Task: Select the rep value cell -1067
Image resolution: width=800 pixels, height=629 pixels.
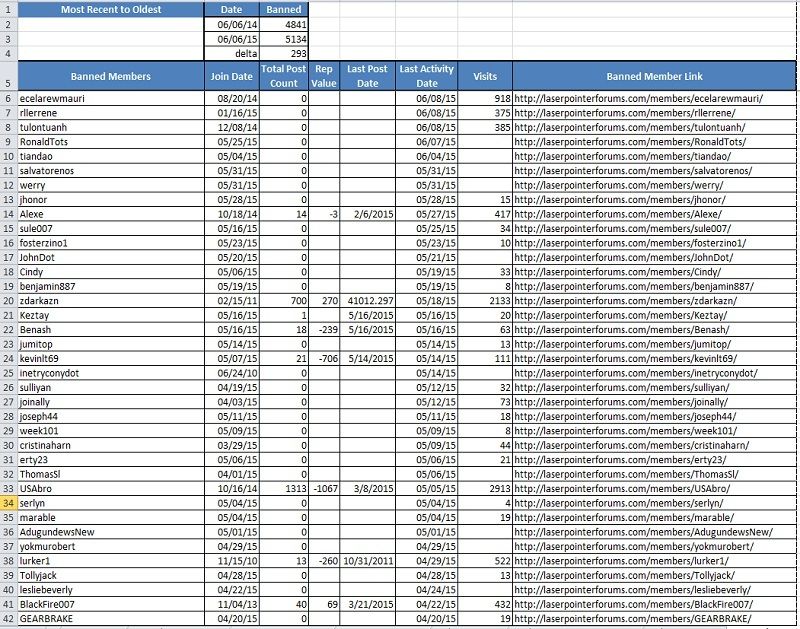Action: [324, 489]
